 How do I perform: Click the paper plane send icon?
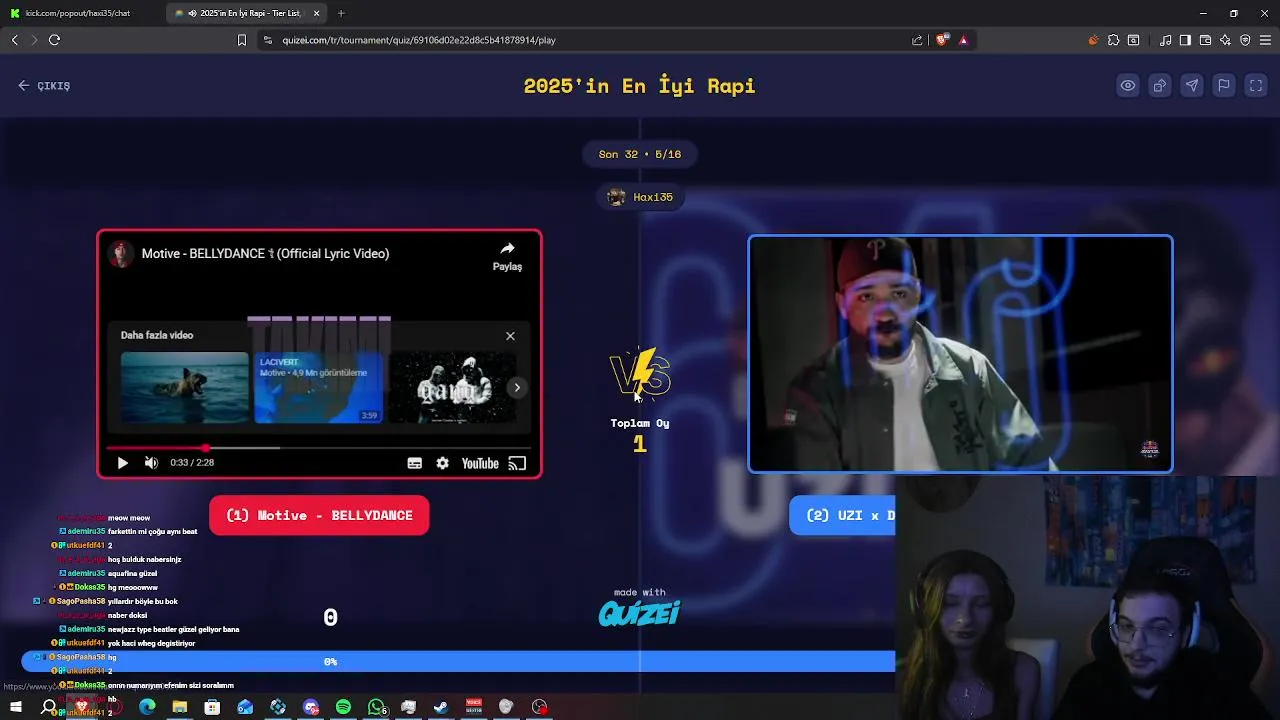1192,86
